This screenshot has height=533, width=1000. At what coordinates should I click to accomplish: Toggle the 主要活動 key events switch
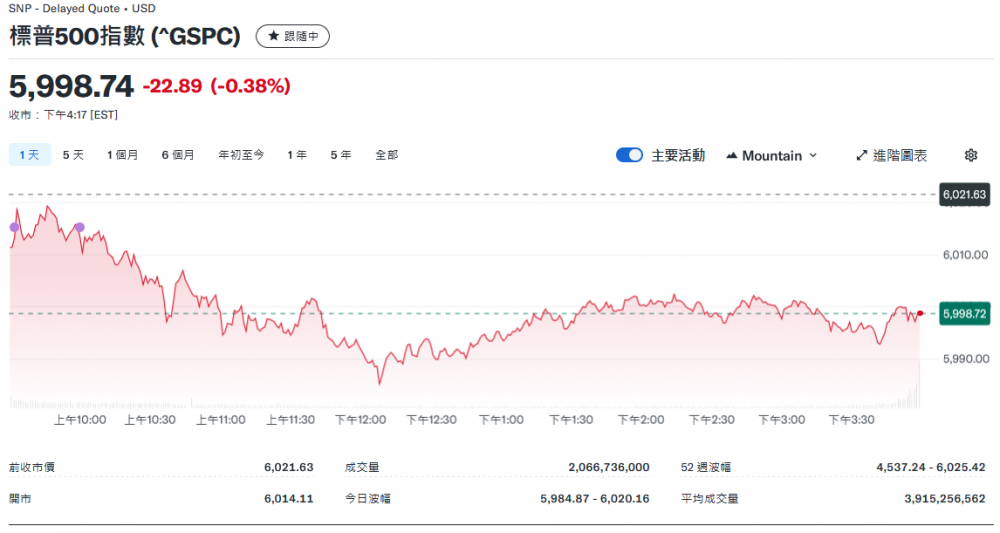tap(629, 155)
